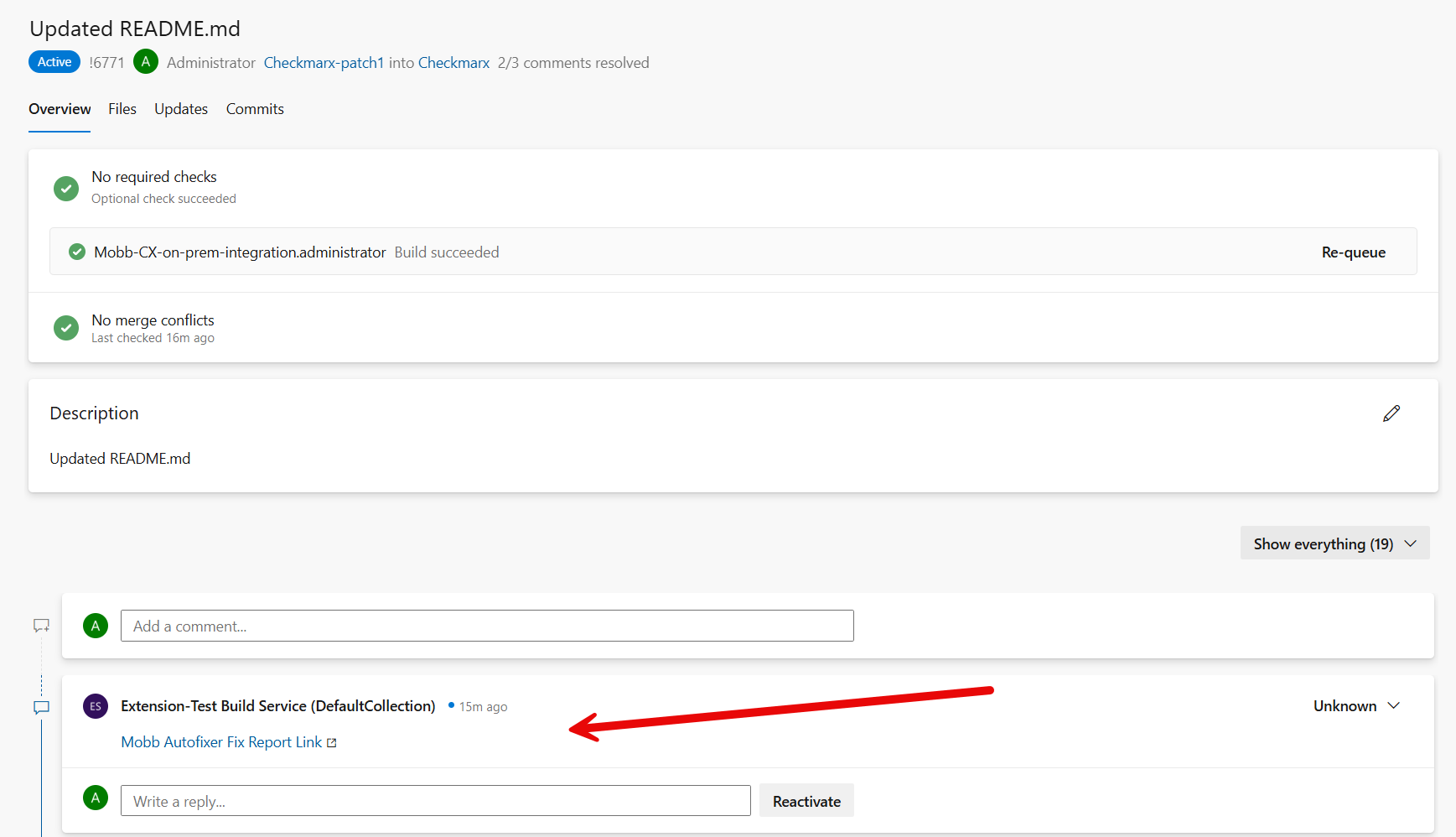Click into the Write a reply box
Viewport: 1456px width, 837px height.
[x=435, y=801]
